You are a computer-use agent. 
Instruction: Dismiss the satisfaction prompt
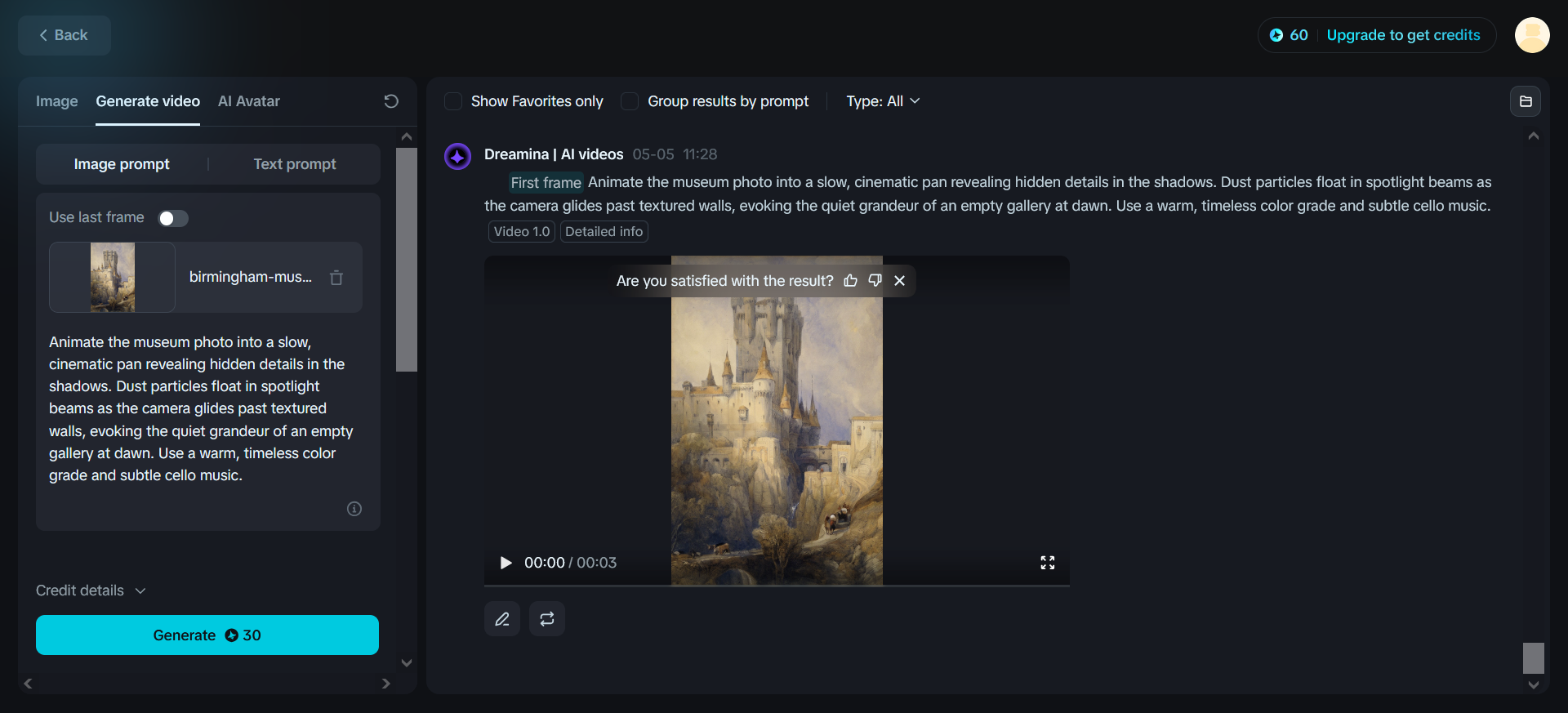pyautogui.click(x=900, y=281)
